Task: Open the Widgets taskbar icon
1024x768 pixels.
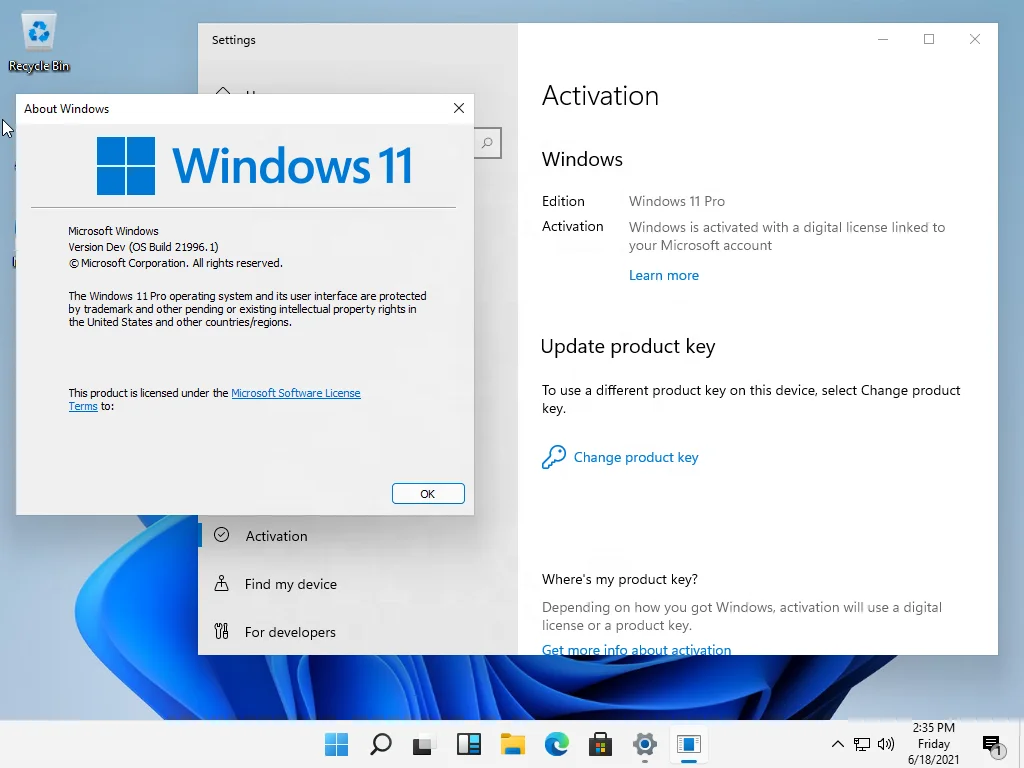Action: (x=469, y=744)
